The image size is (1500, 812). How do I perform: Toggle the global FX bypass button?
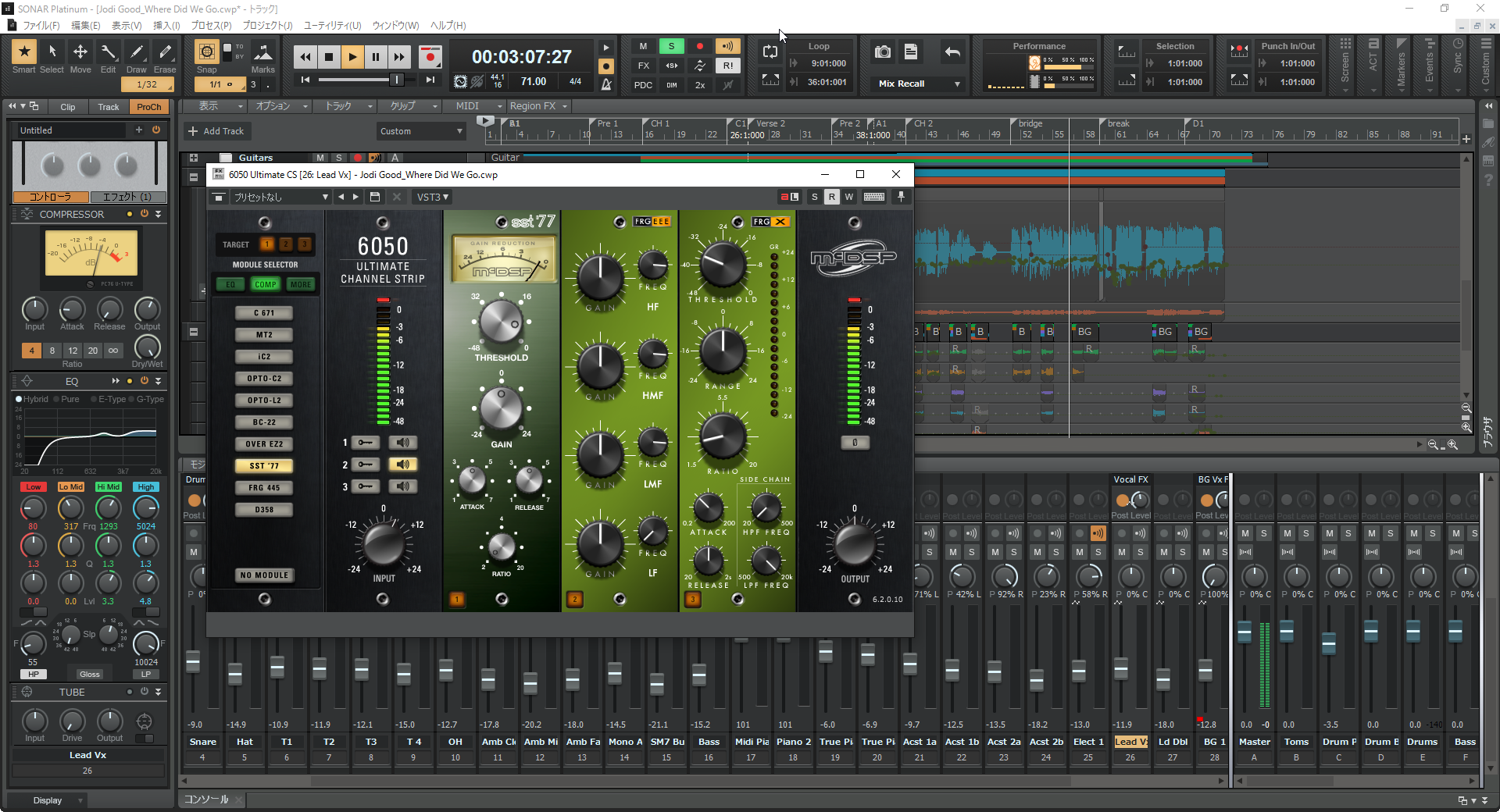(x=643, y=66)
